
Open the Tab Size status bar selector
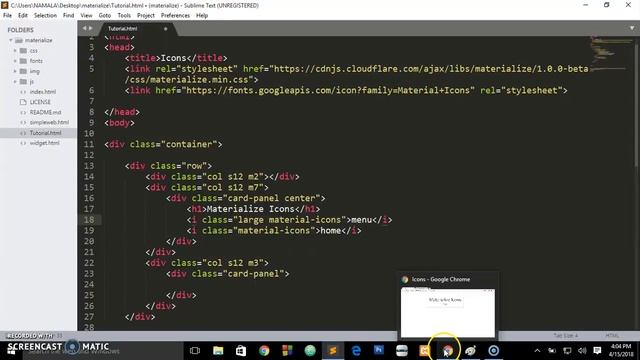[x=565, y=336]
